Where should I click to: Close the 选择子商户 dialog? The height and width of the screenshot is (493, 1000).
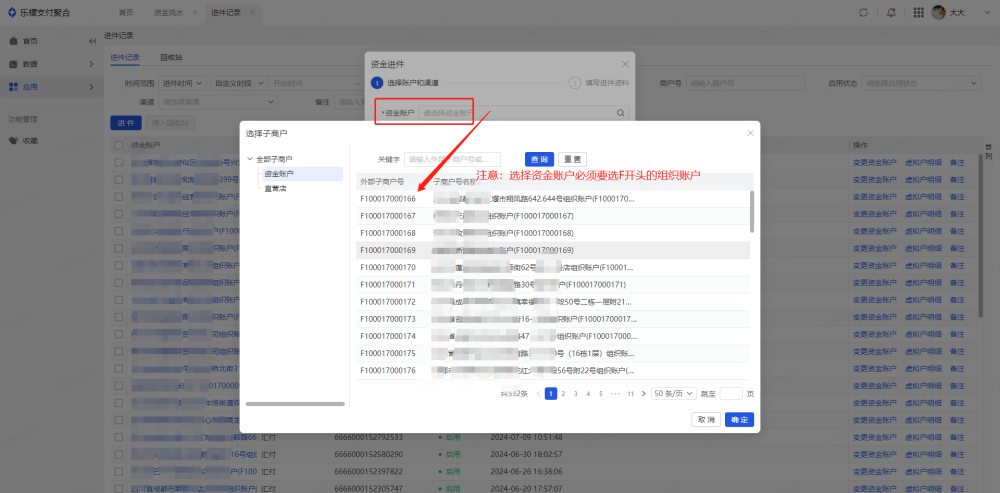coord(750,132)
